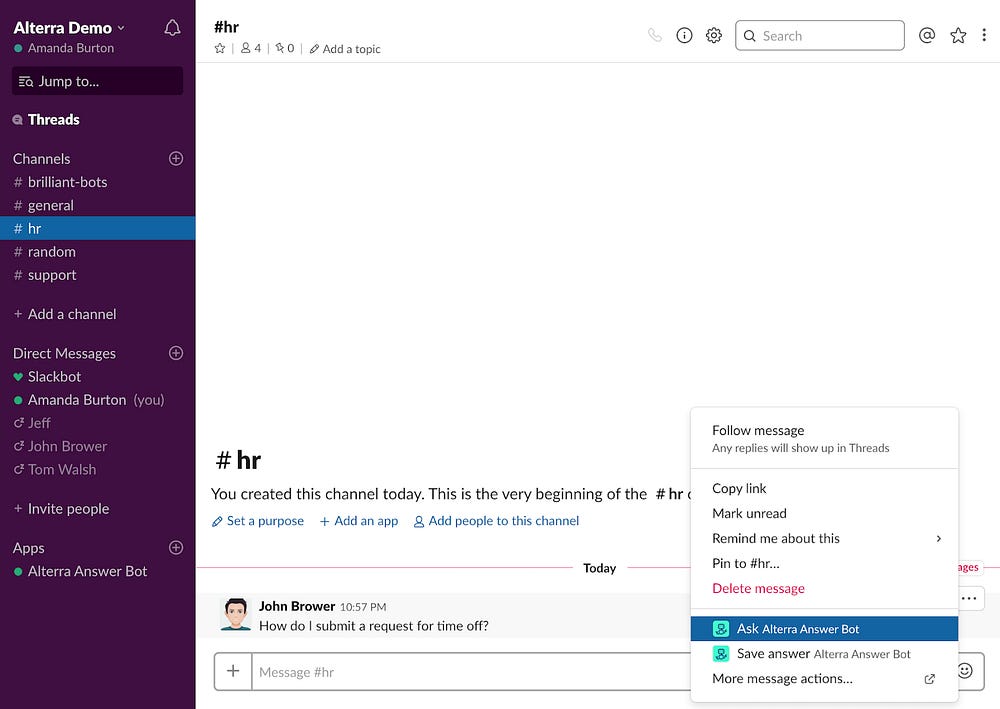This screenshot has height=709, width=1000.
Task: Open message more actions ellipsis button
Action: 969,598
